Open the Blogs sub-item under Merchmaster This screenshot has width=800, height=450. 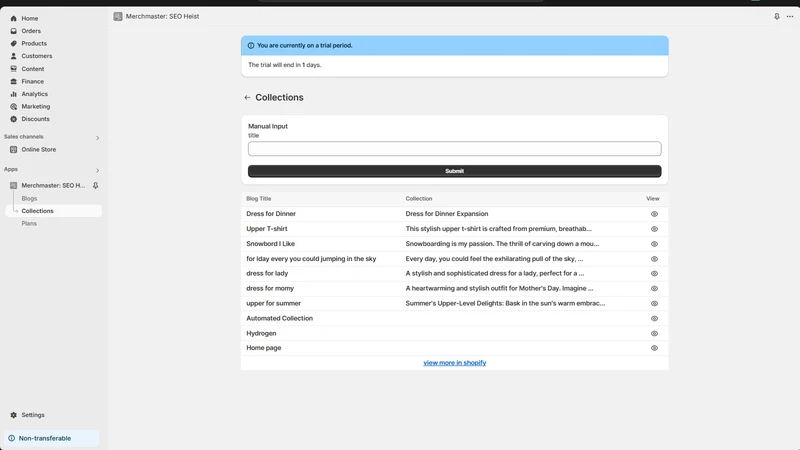(29, 198)
